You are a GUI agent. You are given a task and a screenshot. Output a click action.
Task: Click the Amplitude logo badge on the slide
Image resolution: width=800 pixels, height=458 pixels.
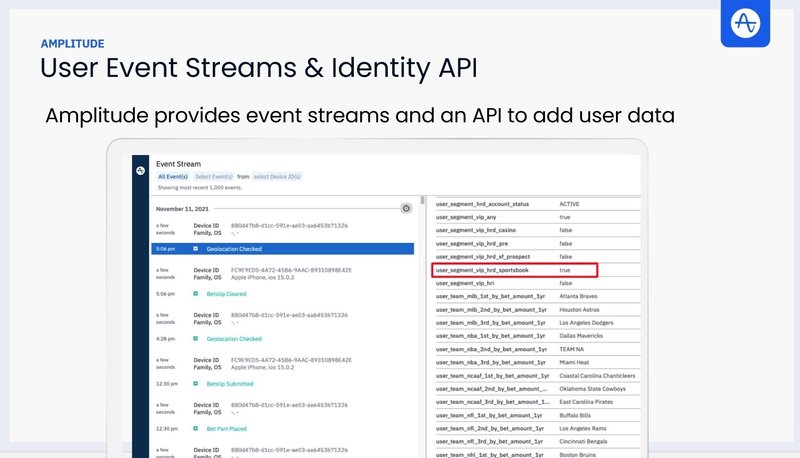point(745,23)
